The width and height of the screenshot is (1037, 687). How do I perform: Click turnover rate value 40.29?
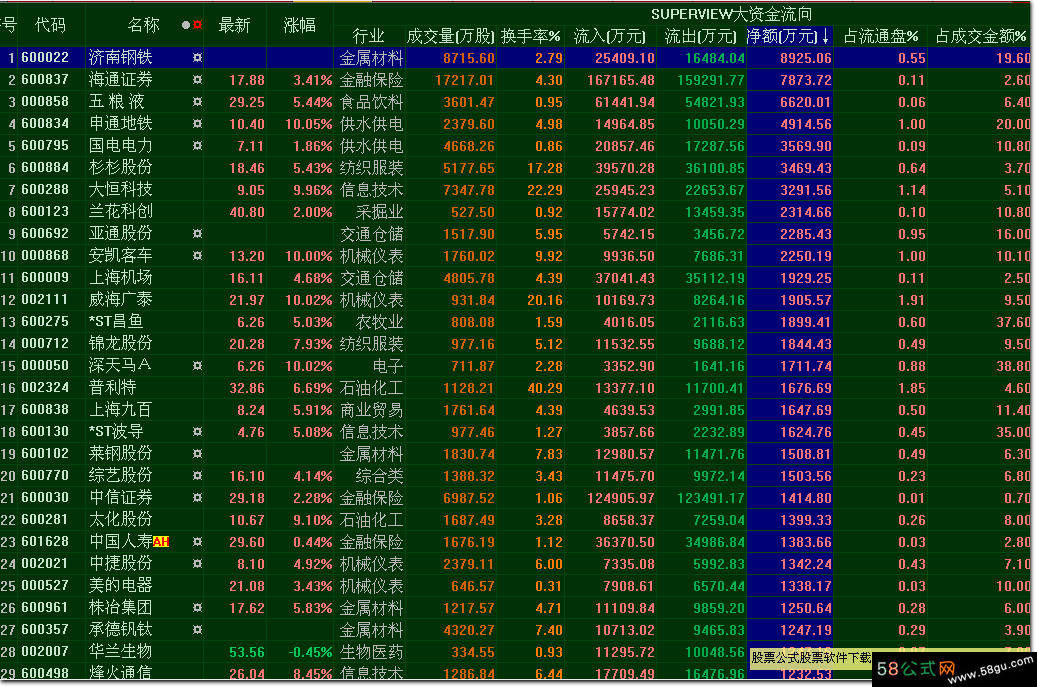(545, 388)
